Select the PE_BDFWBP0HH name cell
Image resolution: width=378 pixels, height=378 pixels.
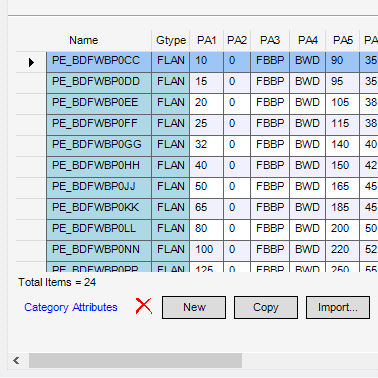[99, 167]
